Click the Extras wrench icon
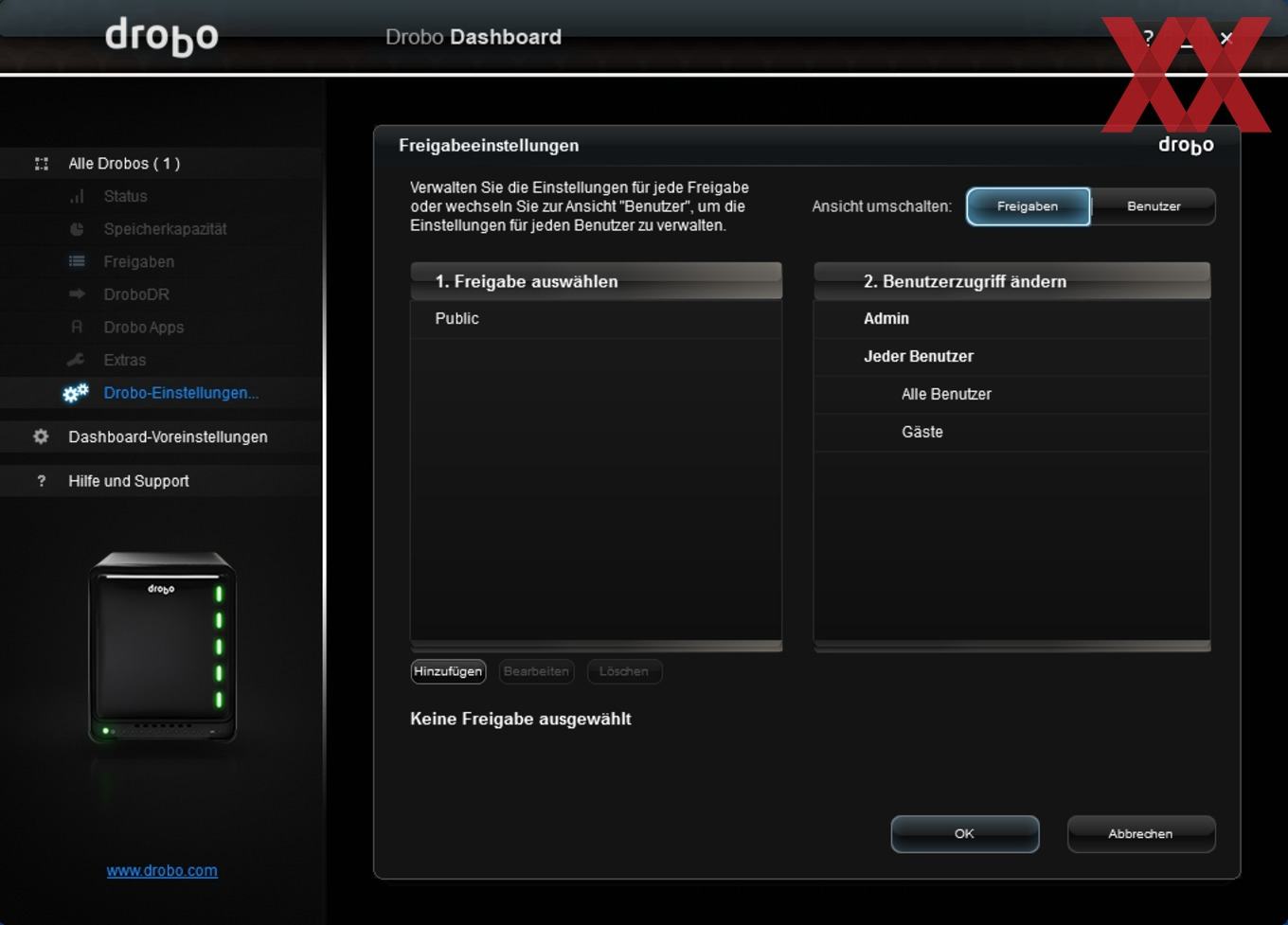Screen dimensions: 1288x925 (x=76, y=360)
